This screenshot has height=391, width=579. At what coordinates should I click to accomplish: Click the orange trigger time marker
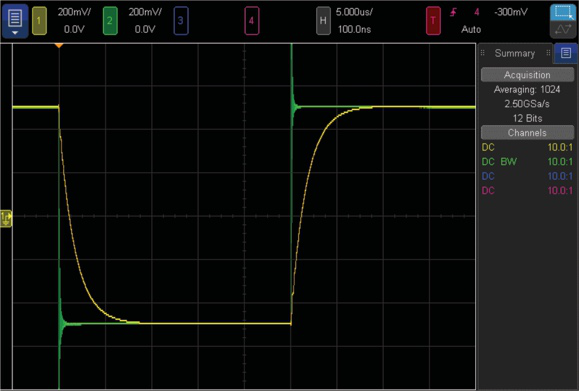click(x=59, y=45)
